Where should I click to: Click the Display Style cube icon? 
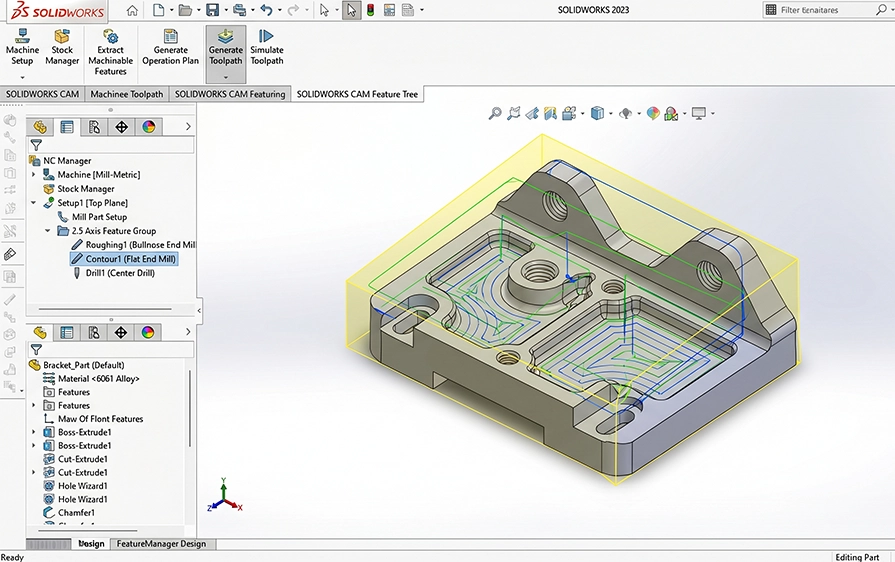597,114
